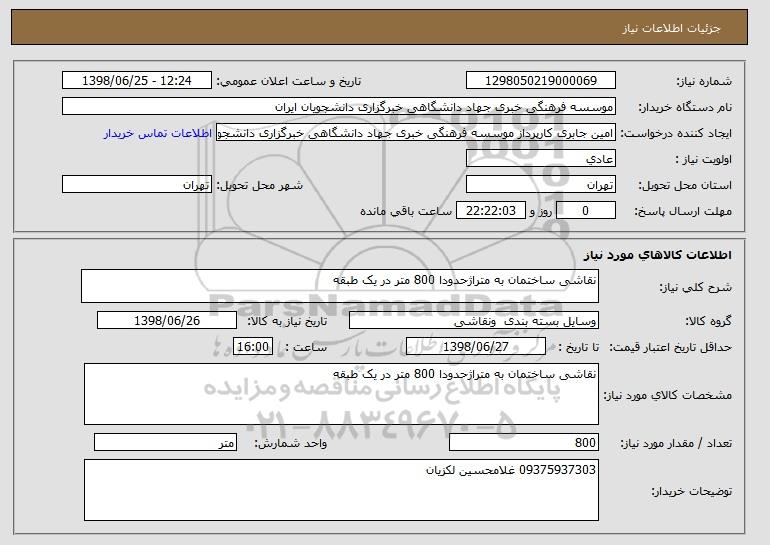The height and width of the screenshot is (545, 770).
Task: Select the تاریخ نیاز به کالا field 1398/06/26
Action: pos(167,321)
